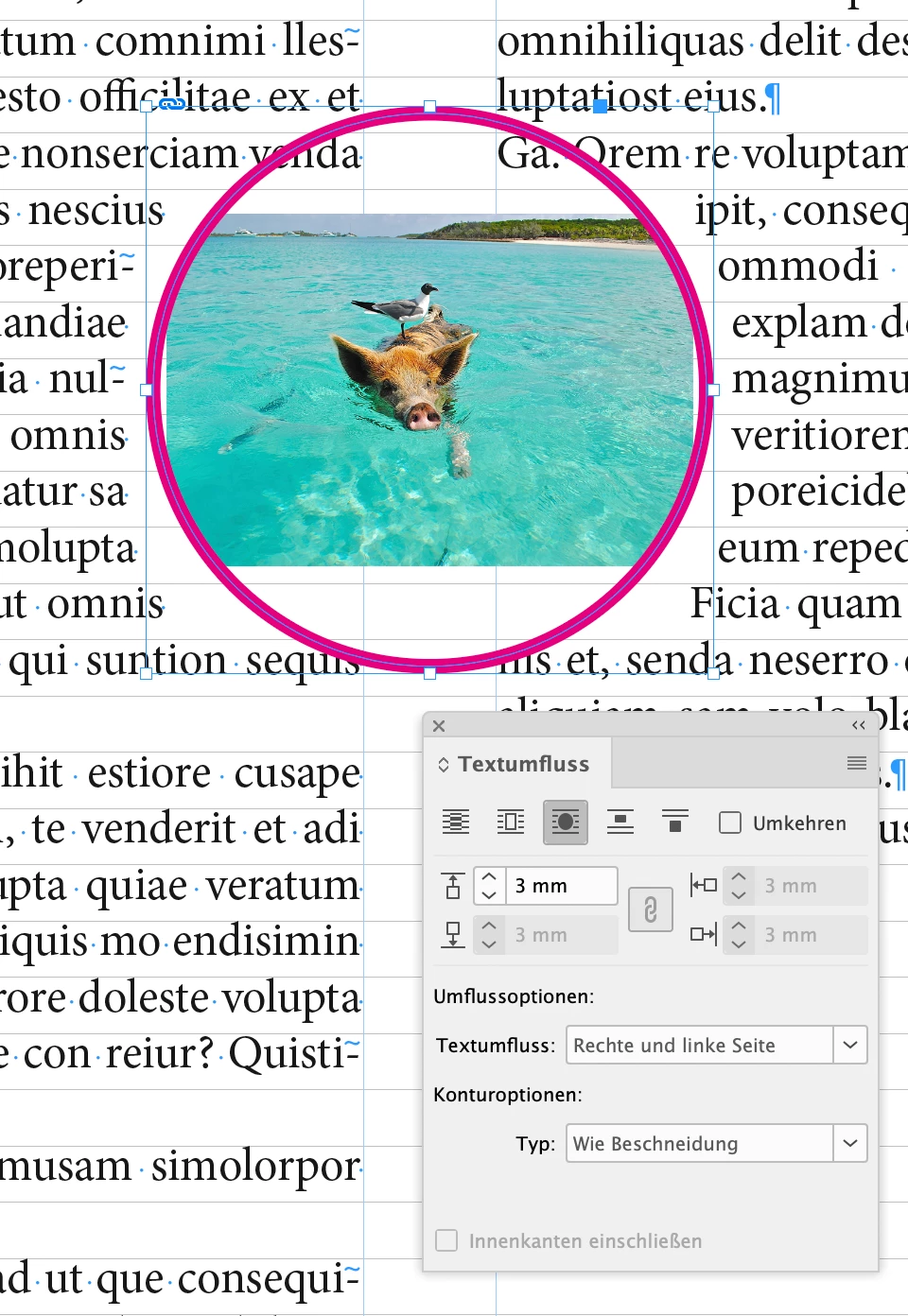
Task: Enable the Umkehren checkbox
Action: point(730,822)
